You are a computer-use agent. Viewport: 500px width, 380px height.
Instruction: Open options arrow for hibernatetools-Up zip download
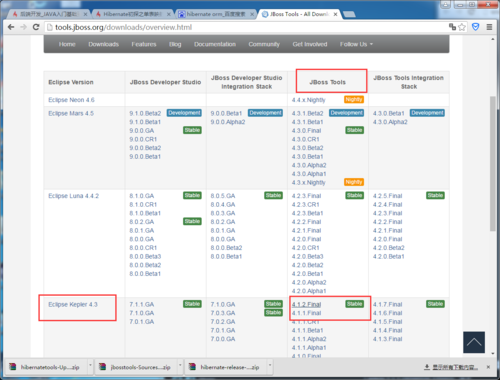click(x=90, y=366)
